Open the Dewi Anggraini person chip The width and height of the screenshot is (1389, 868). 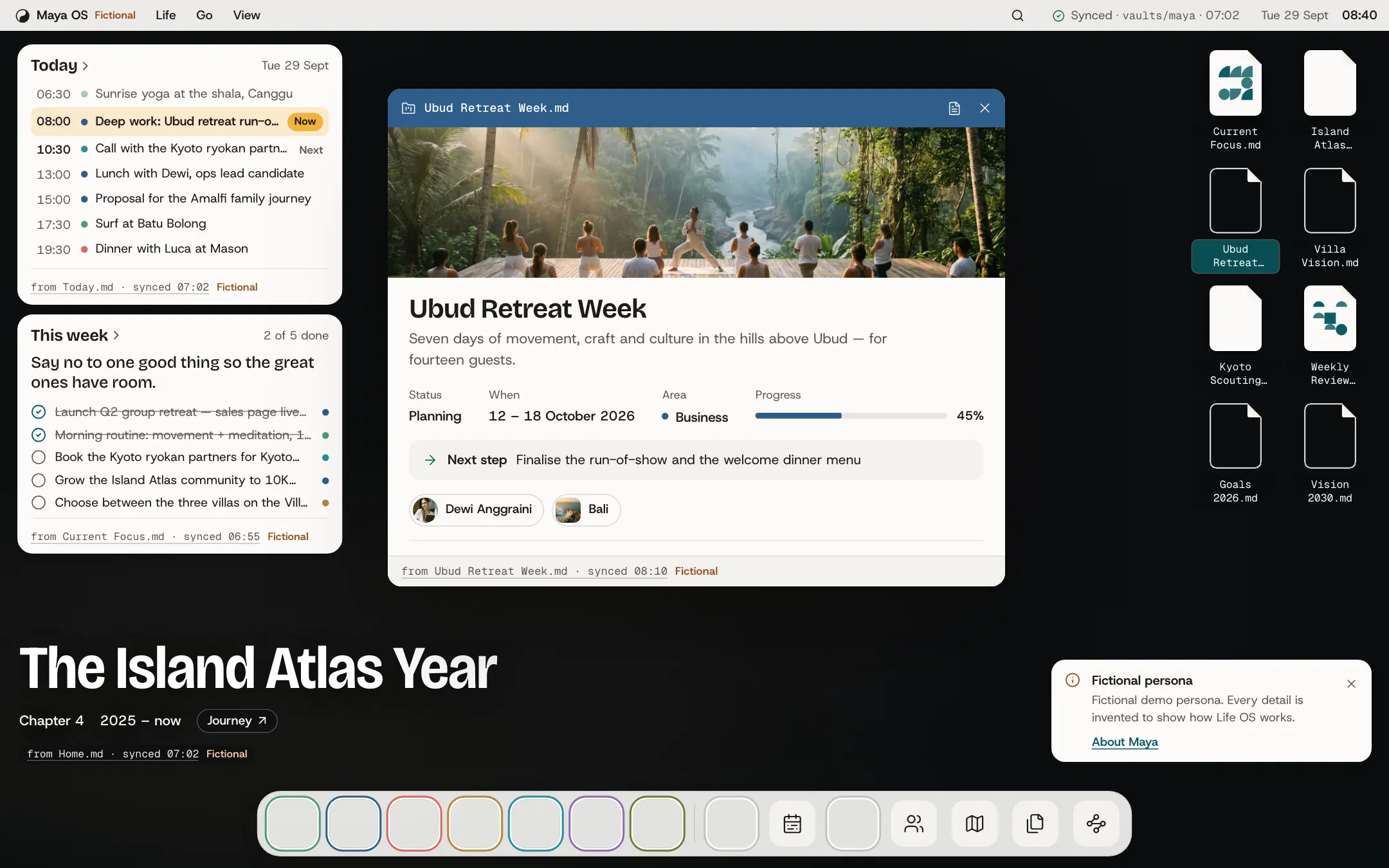tap(476, 510)
